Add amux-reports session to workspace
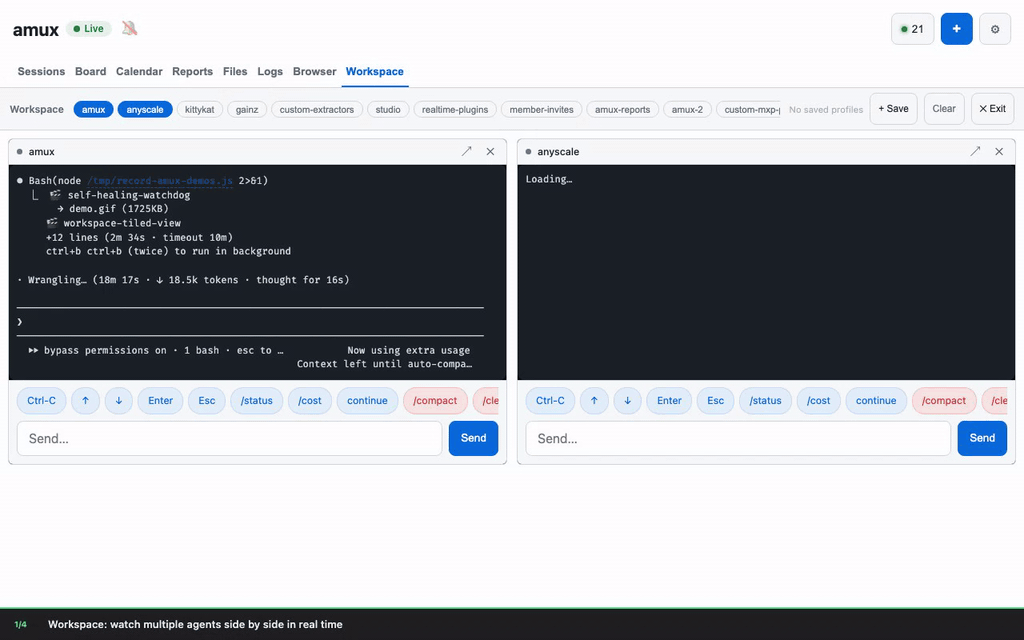This screenshot has height=640, width=1024. pyautogui.click(x=622, y=109)
